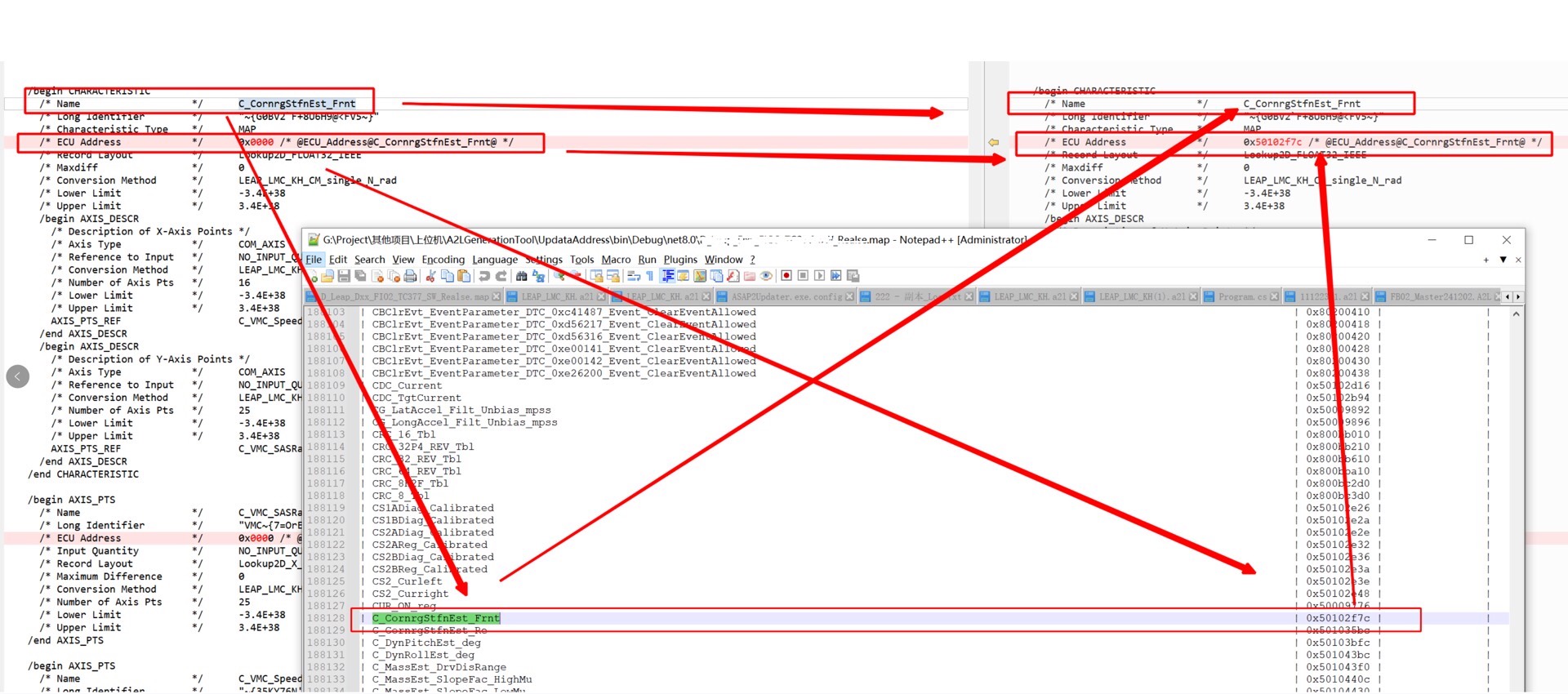Click the Close All documents toolbar icon
Viewport: 1568px width, 694px height.
click(393, 276)
